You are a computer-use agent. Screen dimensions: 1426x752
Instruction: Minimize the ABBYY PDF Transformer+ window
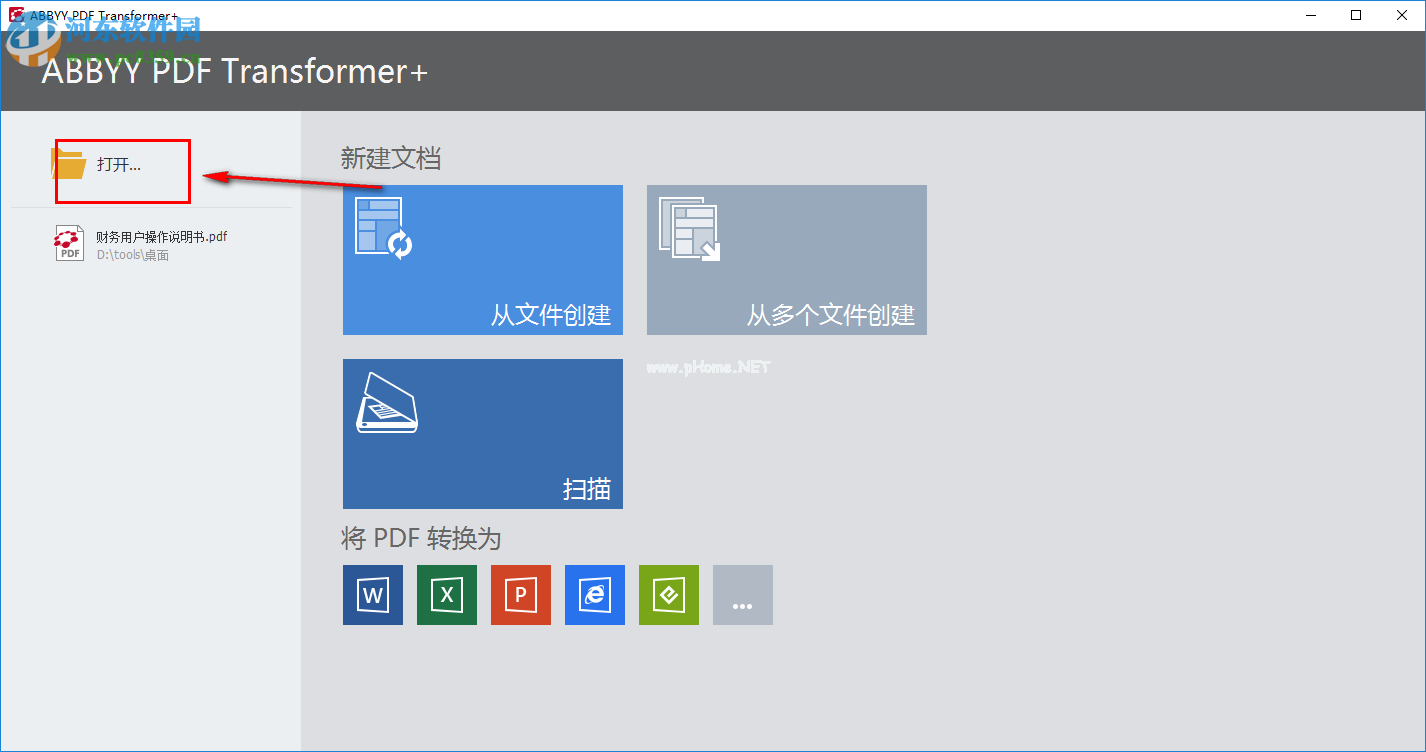[1310, 15]
